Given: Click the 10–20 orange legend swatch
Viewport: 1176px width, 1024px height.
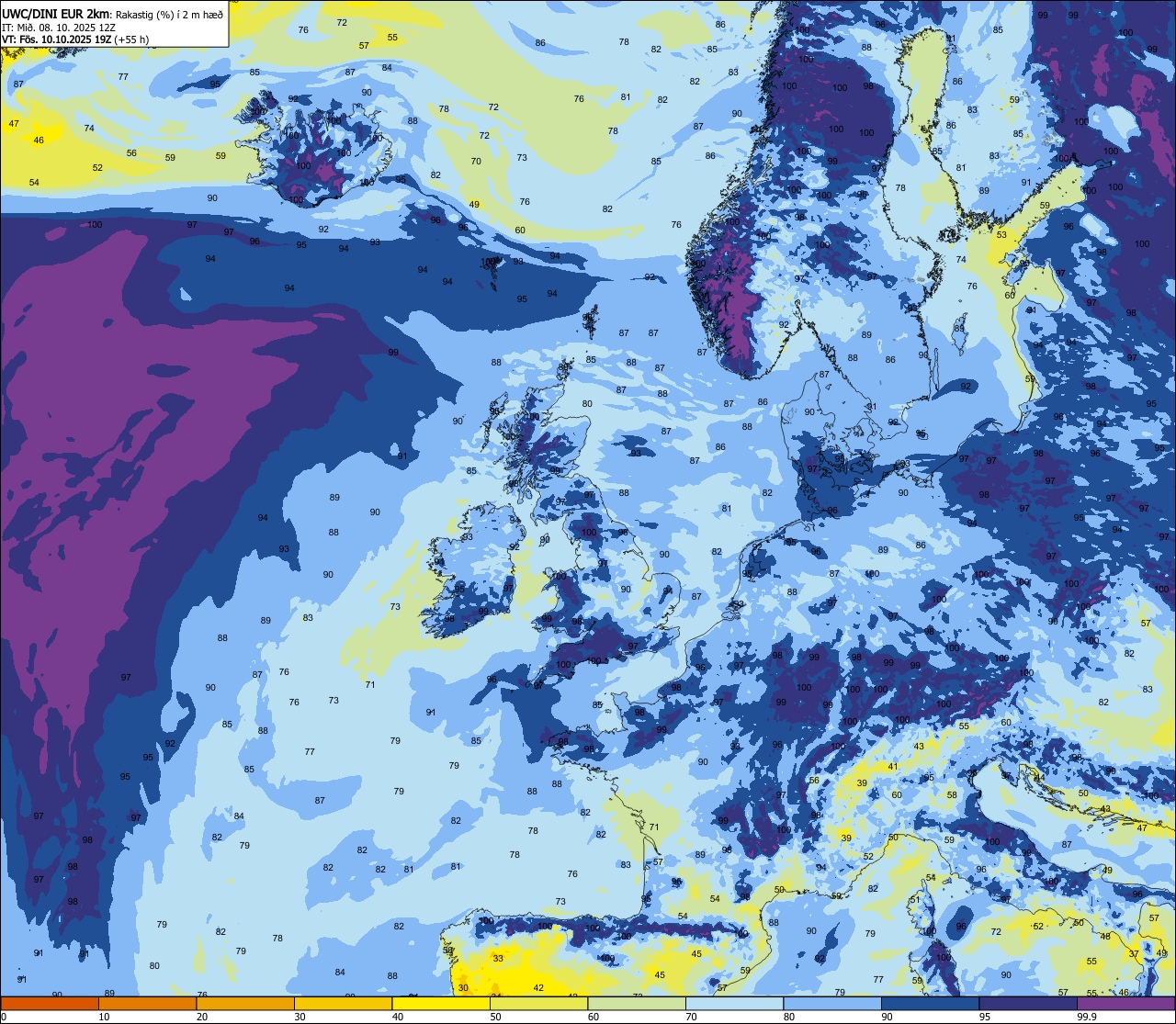Looking at the screenshot, I should (147, 1004).
